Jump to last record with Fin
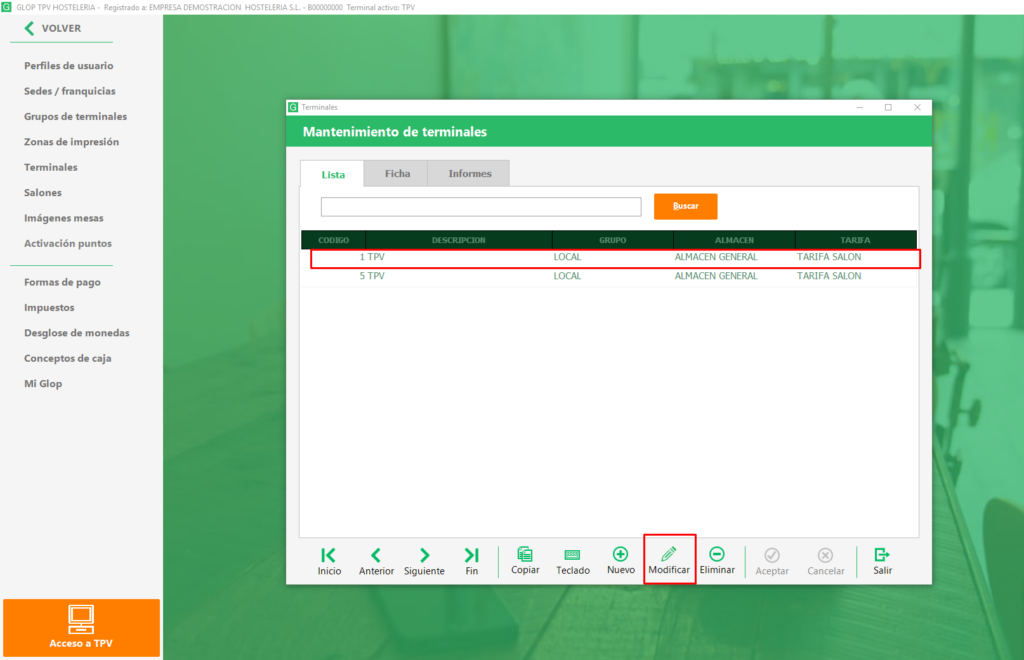The height and width of the screenshot is (660, 1024). click(x=472, y=561)
